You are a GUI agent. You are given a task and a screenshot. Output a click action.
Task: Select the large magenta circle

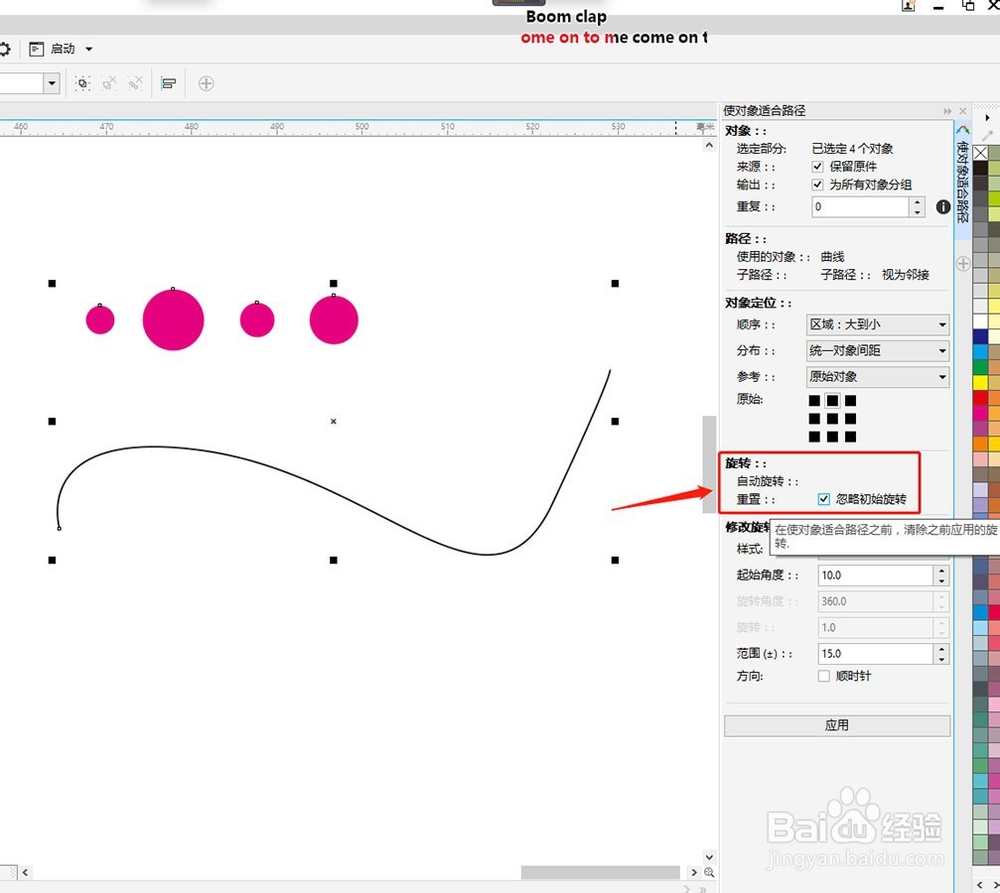pos(173,320)
